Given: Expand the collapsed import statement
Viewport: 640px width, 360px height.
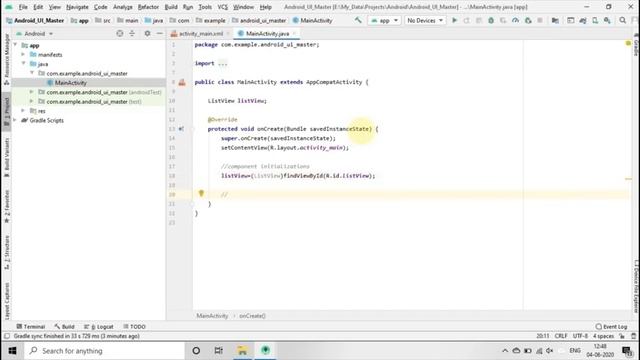Looking at the screenshot, I should (223, 63).
